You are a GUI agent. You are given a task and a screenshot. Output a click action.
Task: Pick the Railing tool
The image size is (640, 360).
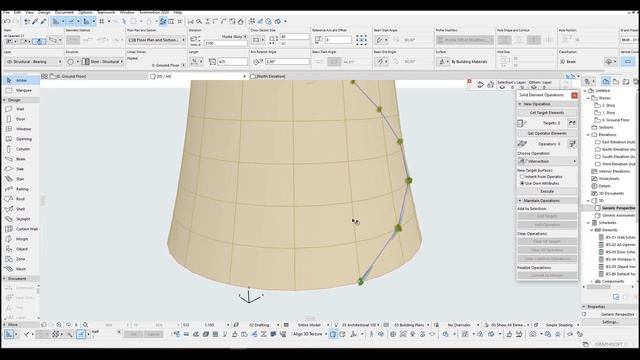pyautogui.click(x=20, y=189)
